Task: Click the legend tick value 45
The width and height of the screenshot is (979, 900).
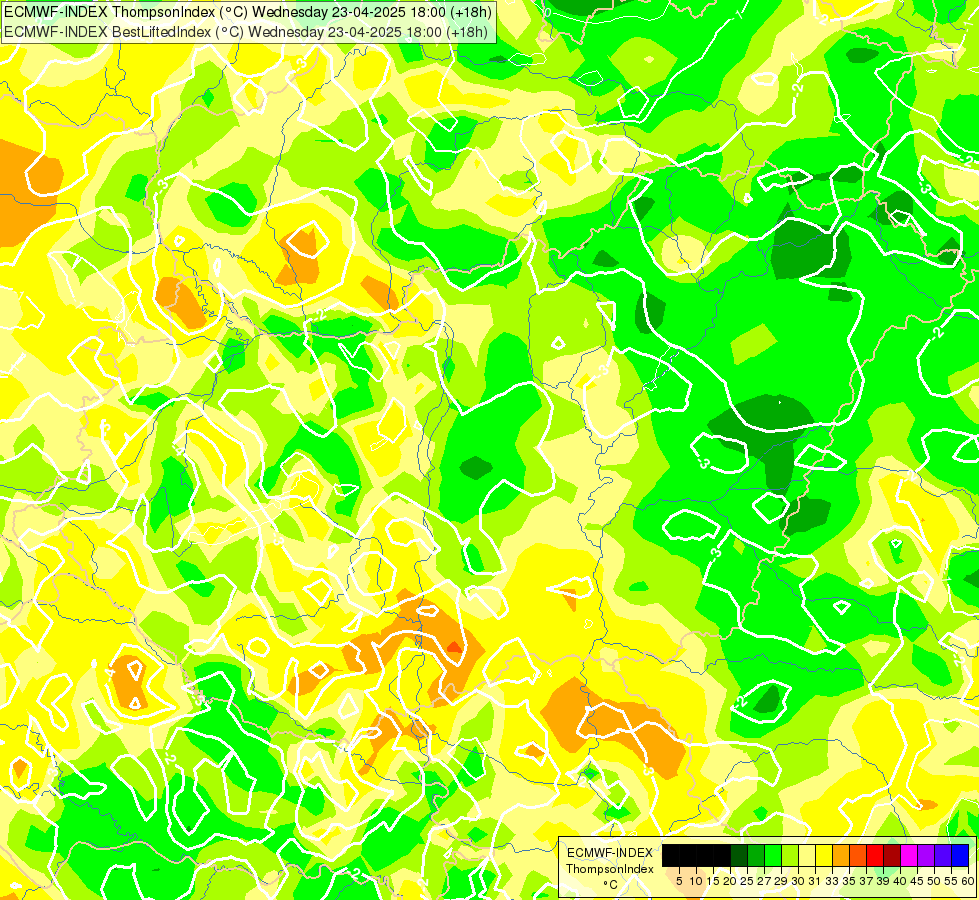Action: coord(918,881)
